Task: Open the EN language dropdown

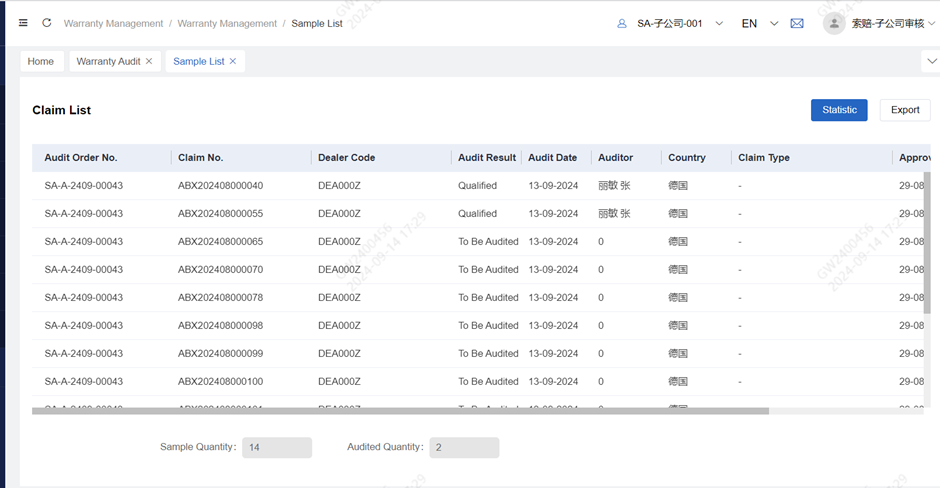Action: tap(774, 23)
